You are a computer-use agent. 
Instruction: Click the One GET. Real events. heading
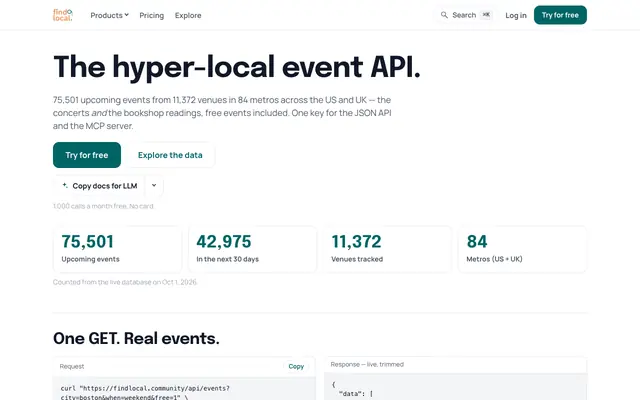136,338
